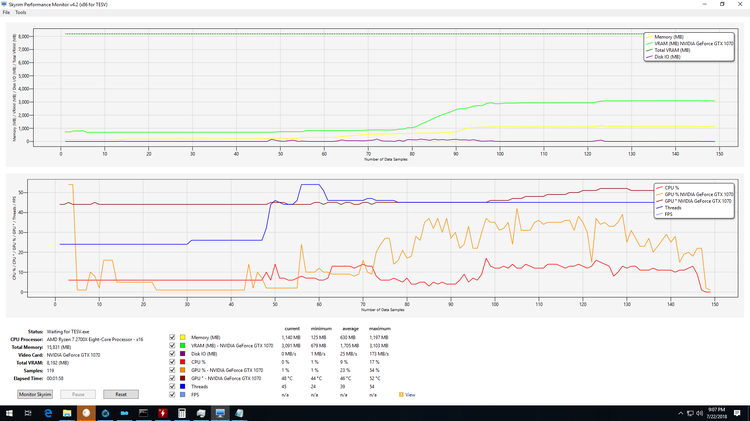This screenshot has height=421, width=750.
Task: Open the Action Center notifications icon
Action: [x=737, y=413]
